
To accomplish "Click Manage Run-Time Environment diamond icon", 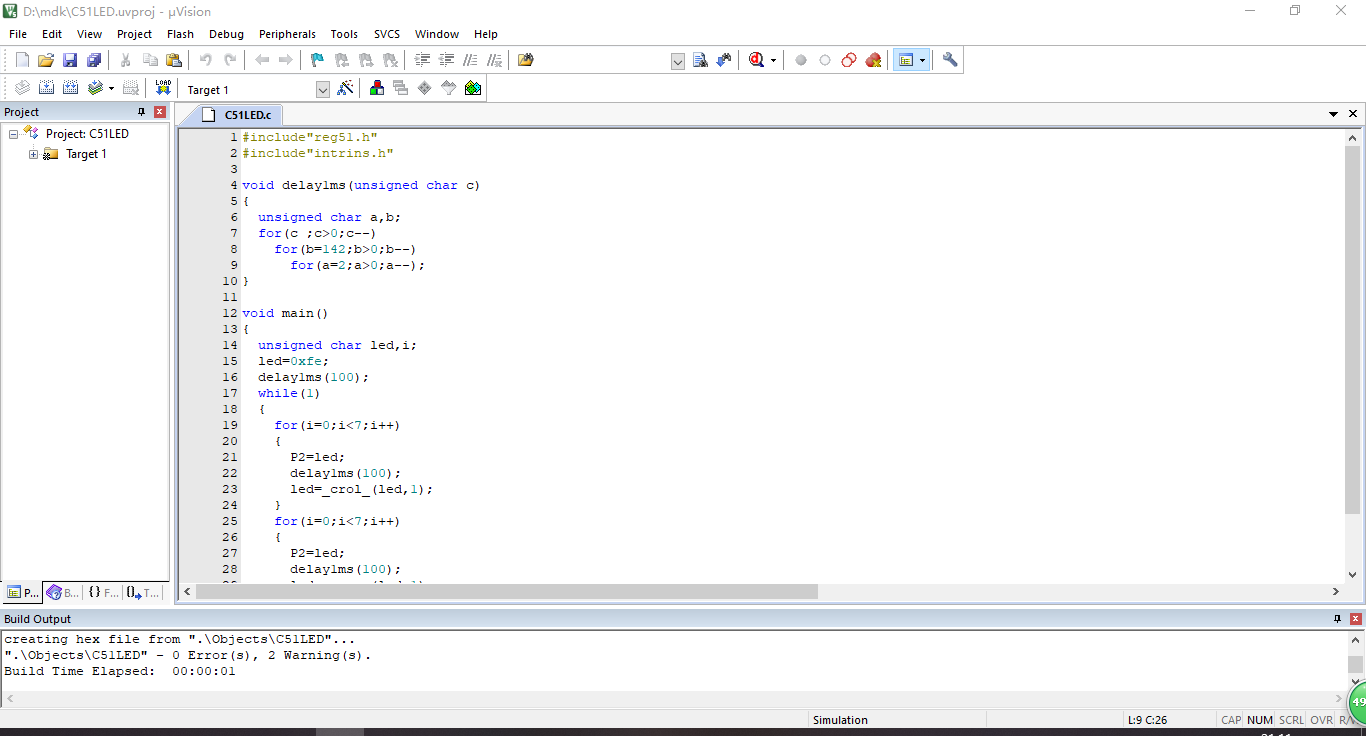I will [x=425, y=88].
